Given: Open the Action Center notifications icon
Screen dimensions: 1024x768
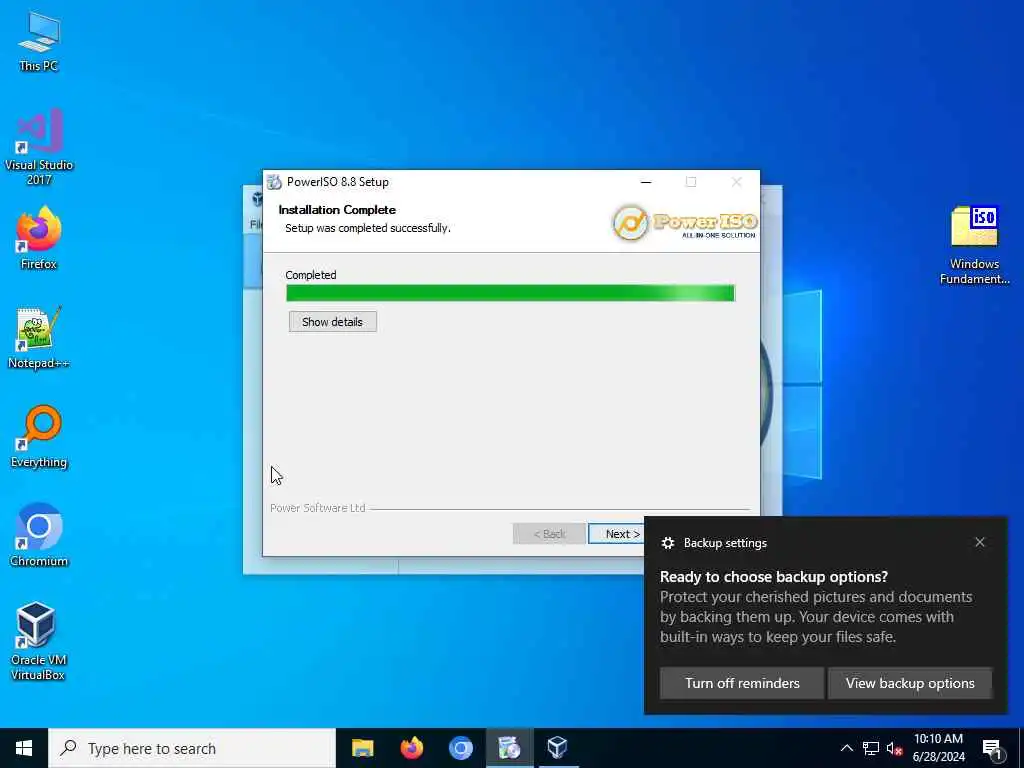Looking at the screenshot, I should click(993, 749).
